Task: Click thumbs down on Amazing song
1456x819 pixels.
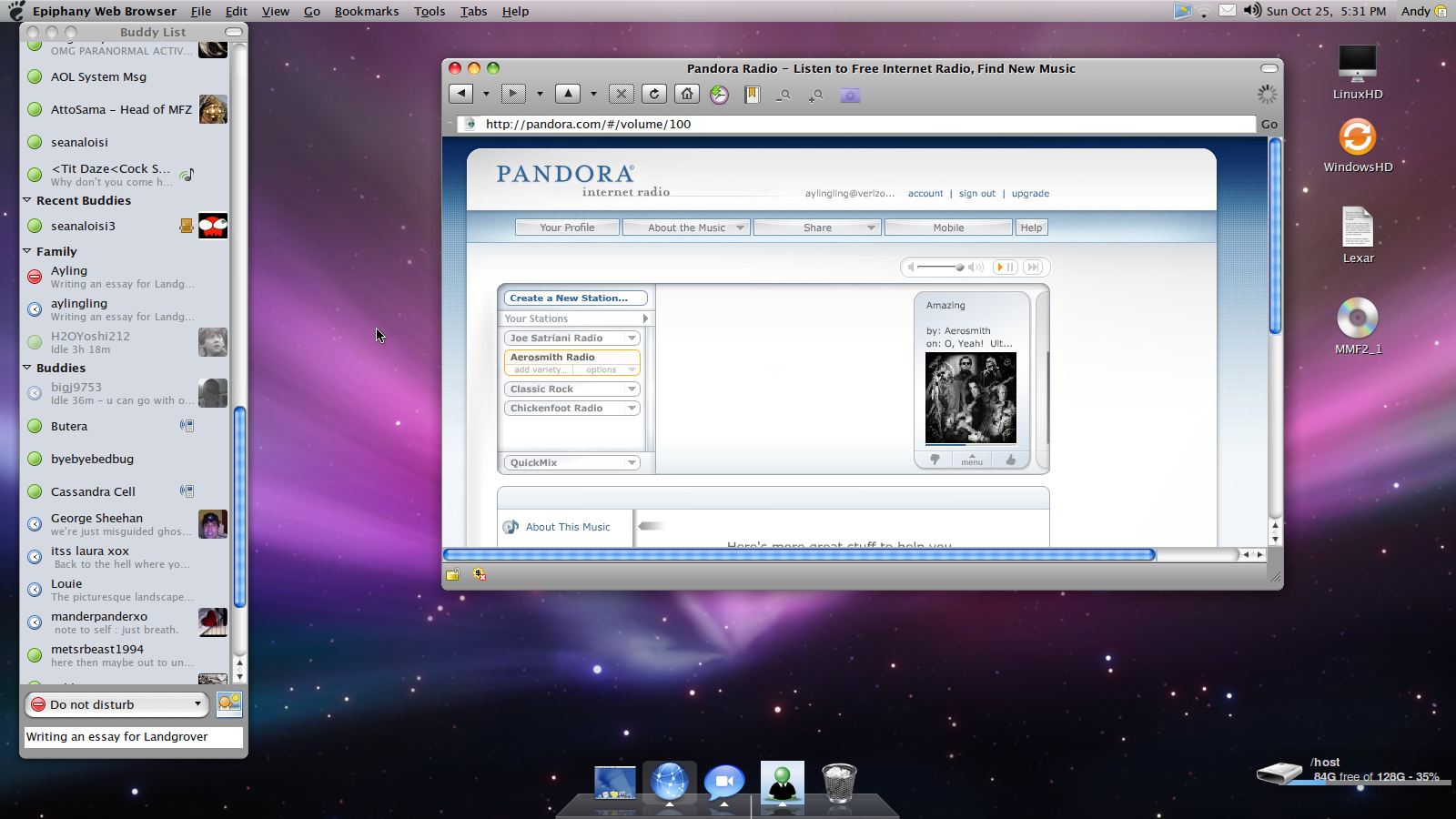Action: 935,460
